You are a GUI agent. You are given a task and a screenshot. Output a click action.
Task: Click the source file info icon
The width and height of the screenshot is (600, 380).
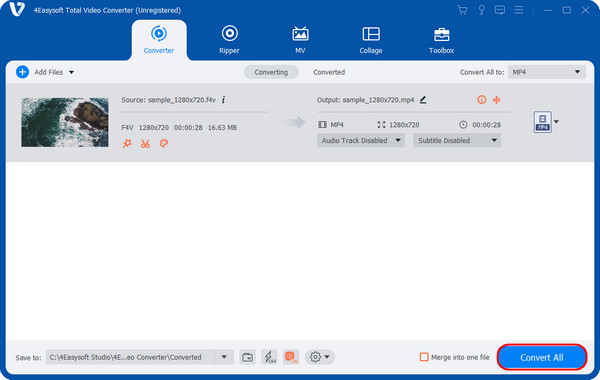click(223, 100)
